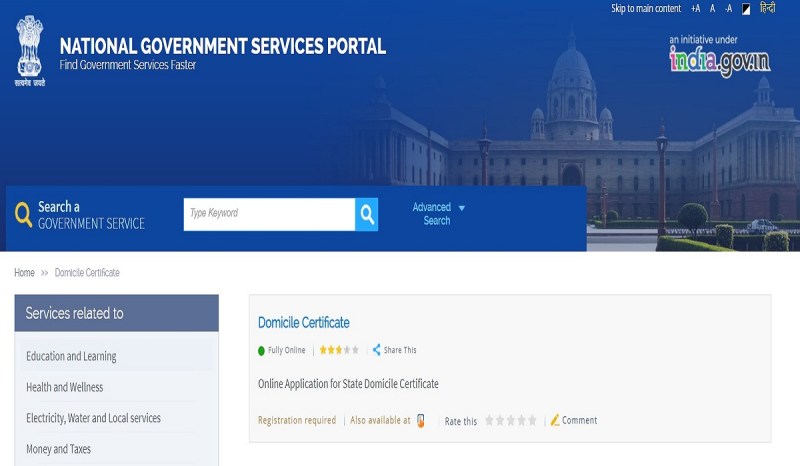Viewport: 800px width, 466px height.
Task: Click the Comment pencil icon
Action: [555, 420]
